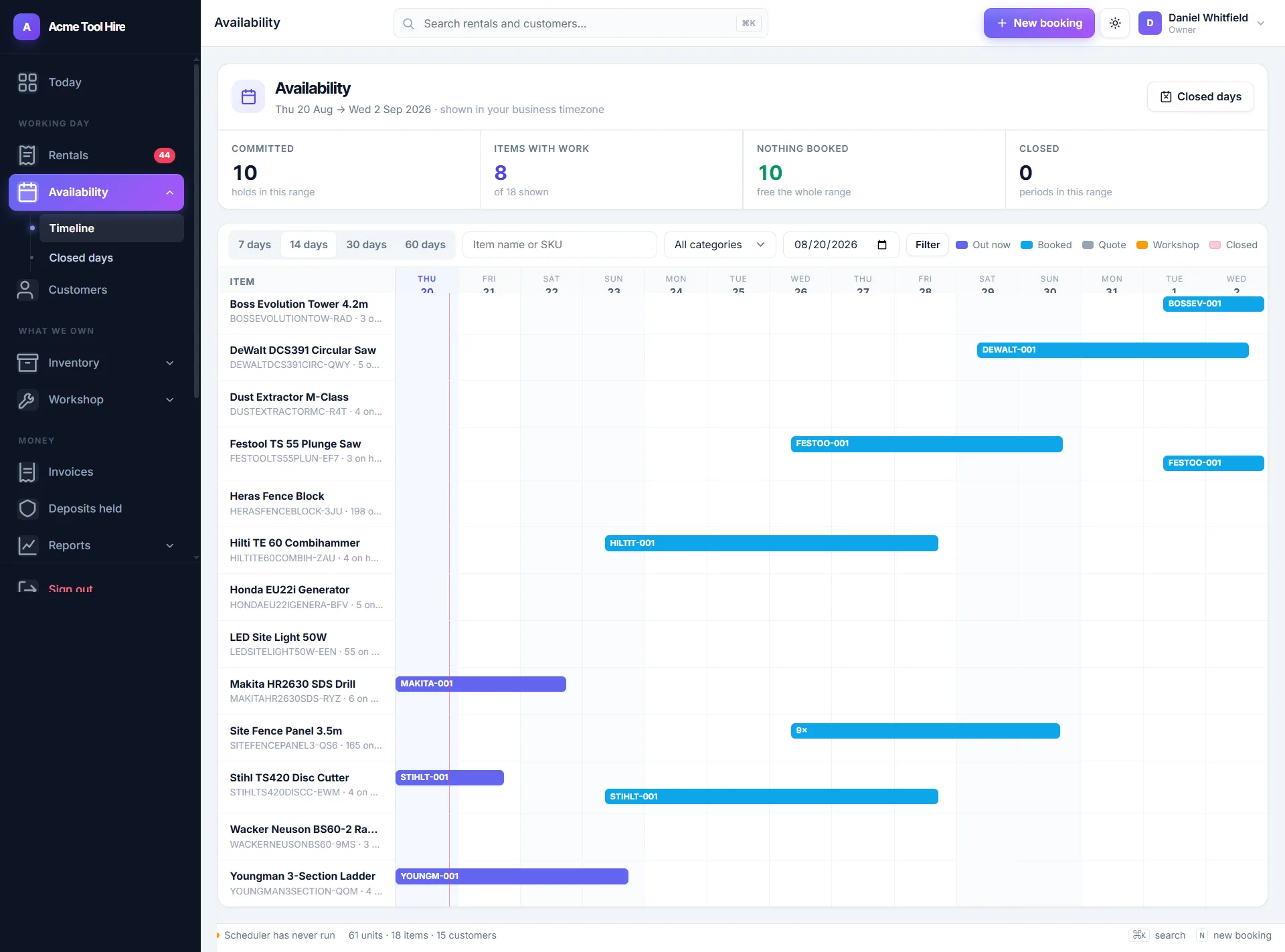This screenshot has width=1285, height=952.
Task: Click the BOSSEV-001 booking bar
Action: click(x=1213, y=304)
